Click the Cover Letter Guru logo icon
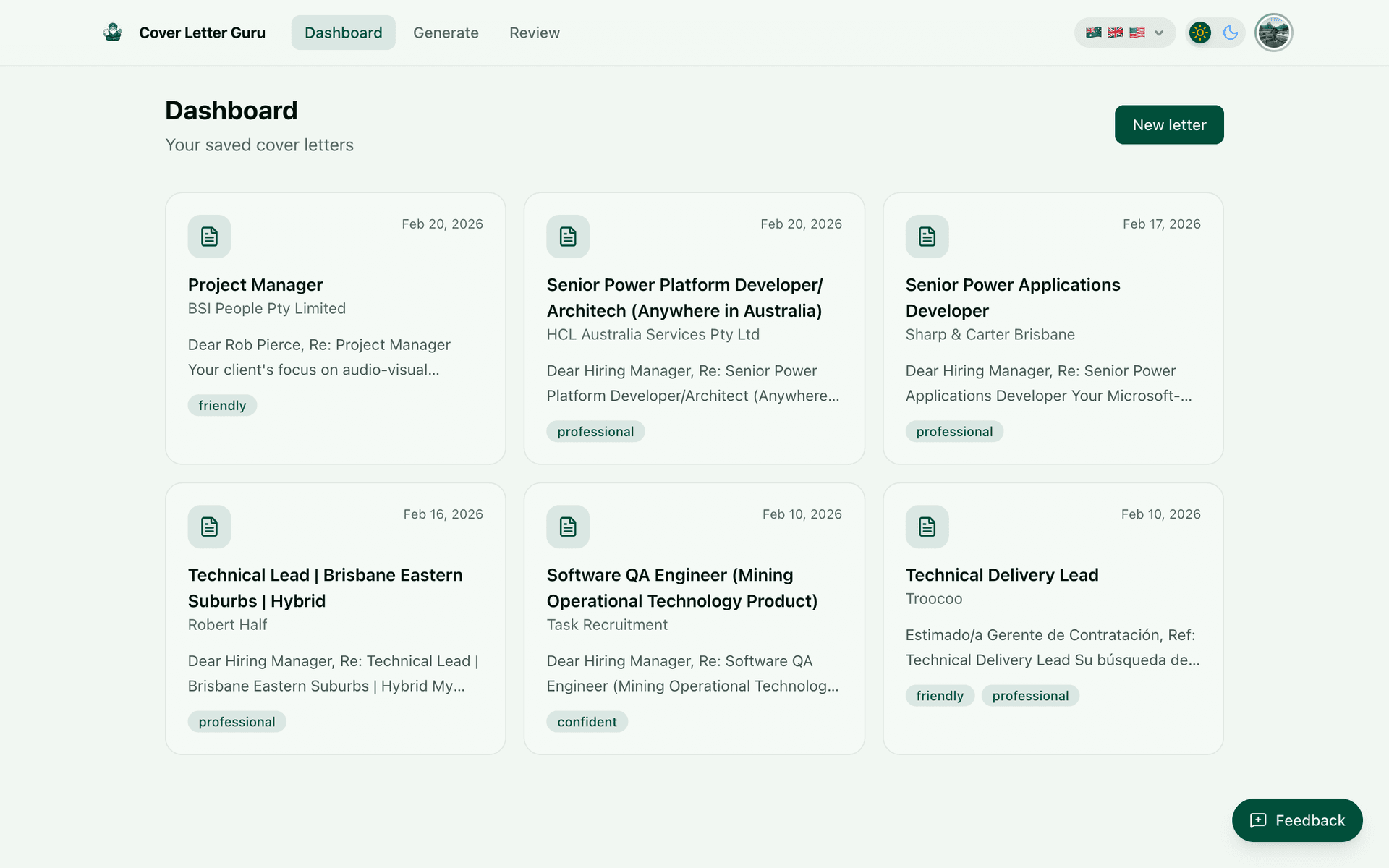The width and height of the screenshot is (1389, 868). tap(112, 33)
